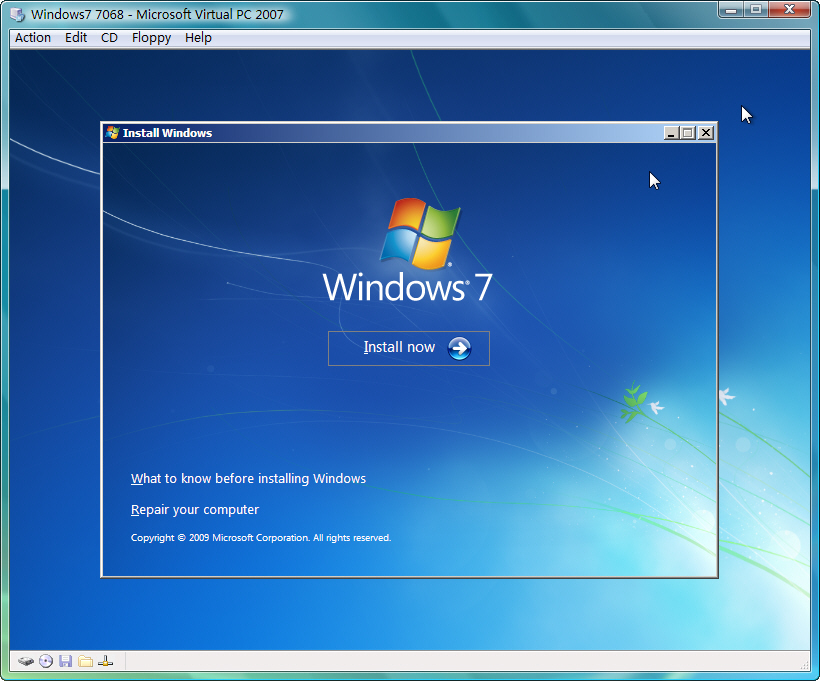Open the CD menu
The width and height of the screenshot is (820, 681).
pos(109,38)
